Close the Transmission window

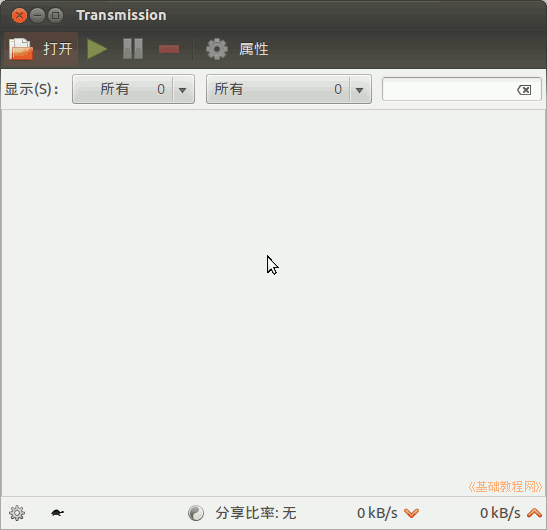[19, 15]
